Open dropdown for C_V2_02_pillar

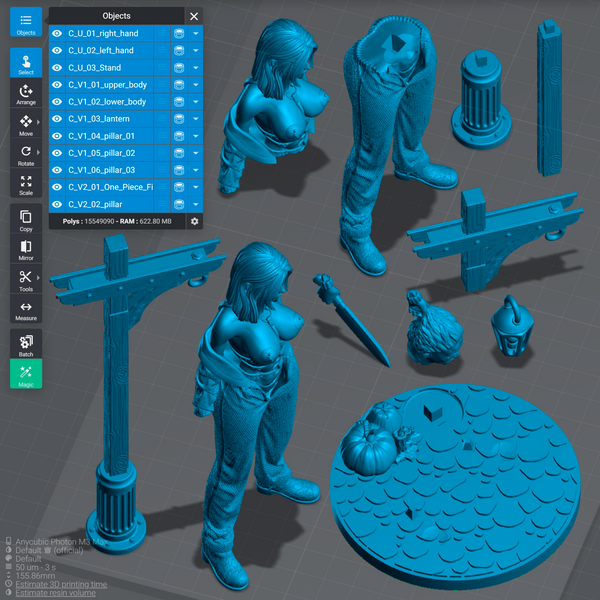pos(196,204)
